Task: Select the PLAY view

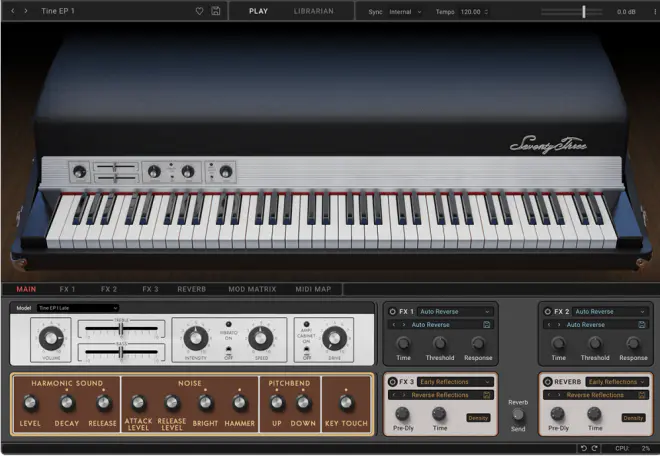Action: coord(258,11)
